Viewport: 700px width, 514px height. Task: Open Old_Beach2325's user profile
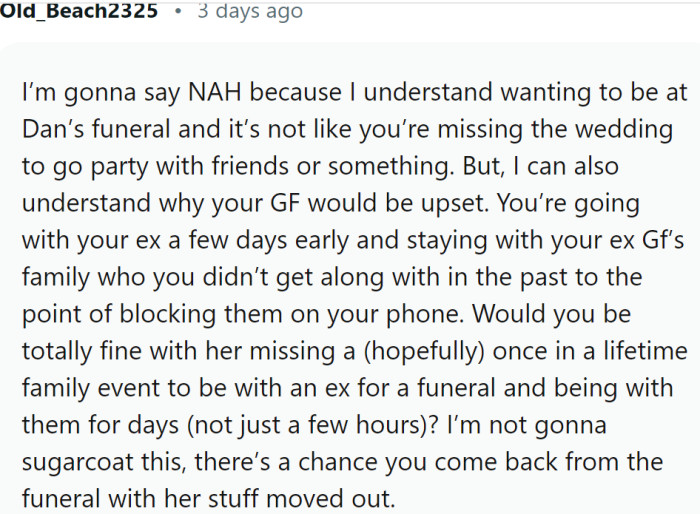tap(78, 13)
